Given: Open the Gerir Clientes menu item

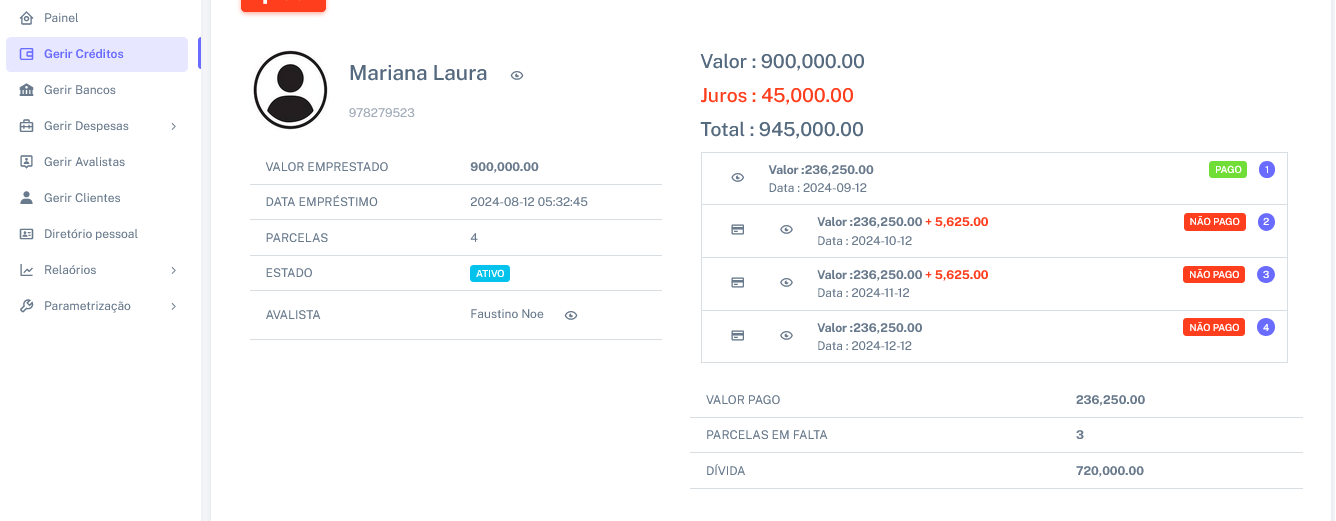Looking at the screenshot, I should (82, 198).
